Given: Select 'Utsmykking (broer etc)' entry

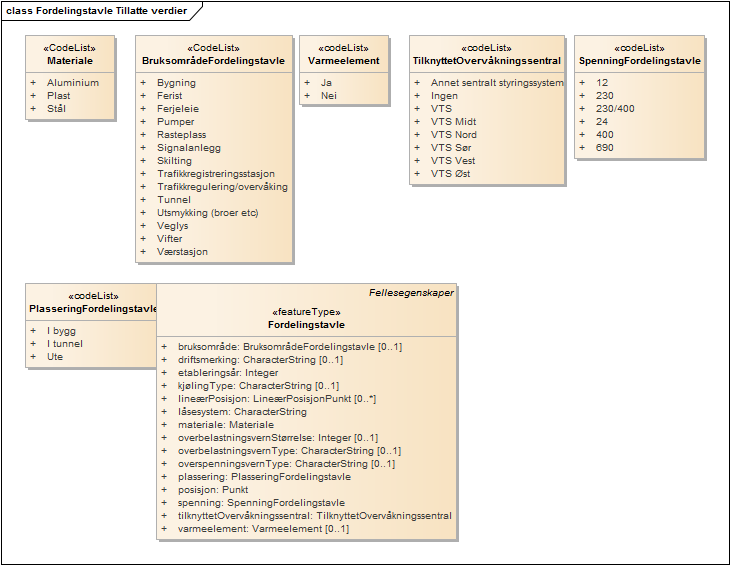Looking at the screenshot, I should [x=208, y=213].
